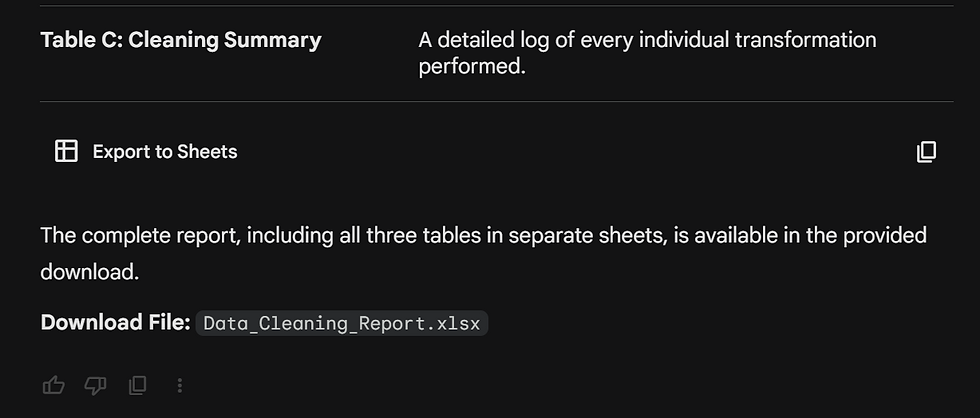Screen dimensions: 980x418
Task: Copy the response using bottom copy icon
Action: click(x=138, y=385)
